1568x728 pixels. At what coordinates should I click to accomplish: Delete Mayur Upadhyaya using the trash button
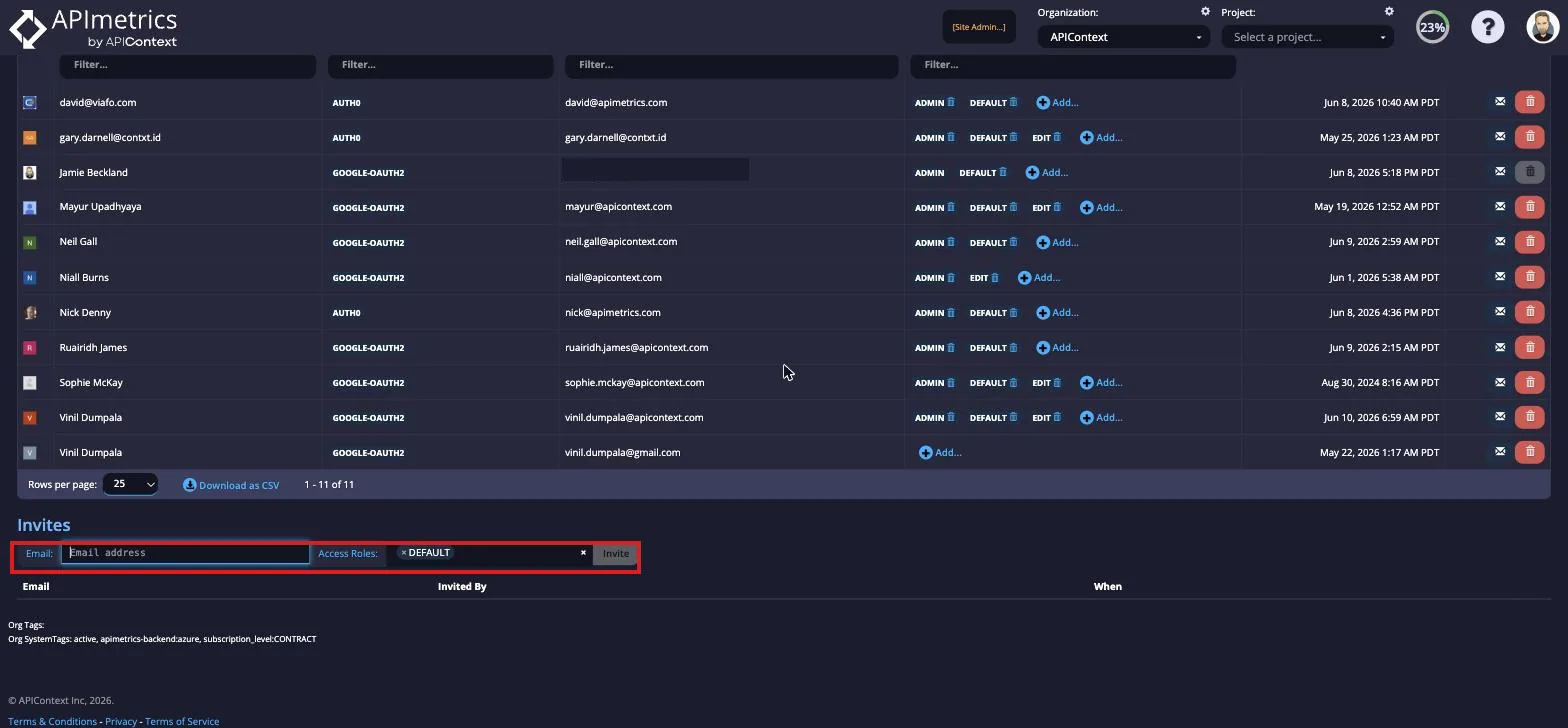[1529, 207]
